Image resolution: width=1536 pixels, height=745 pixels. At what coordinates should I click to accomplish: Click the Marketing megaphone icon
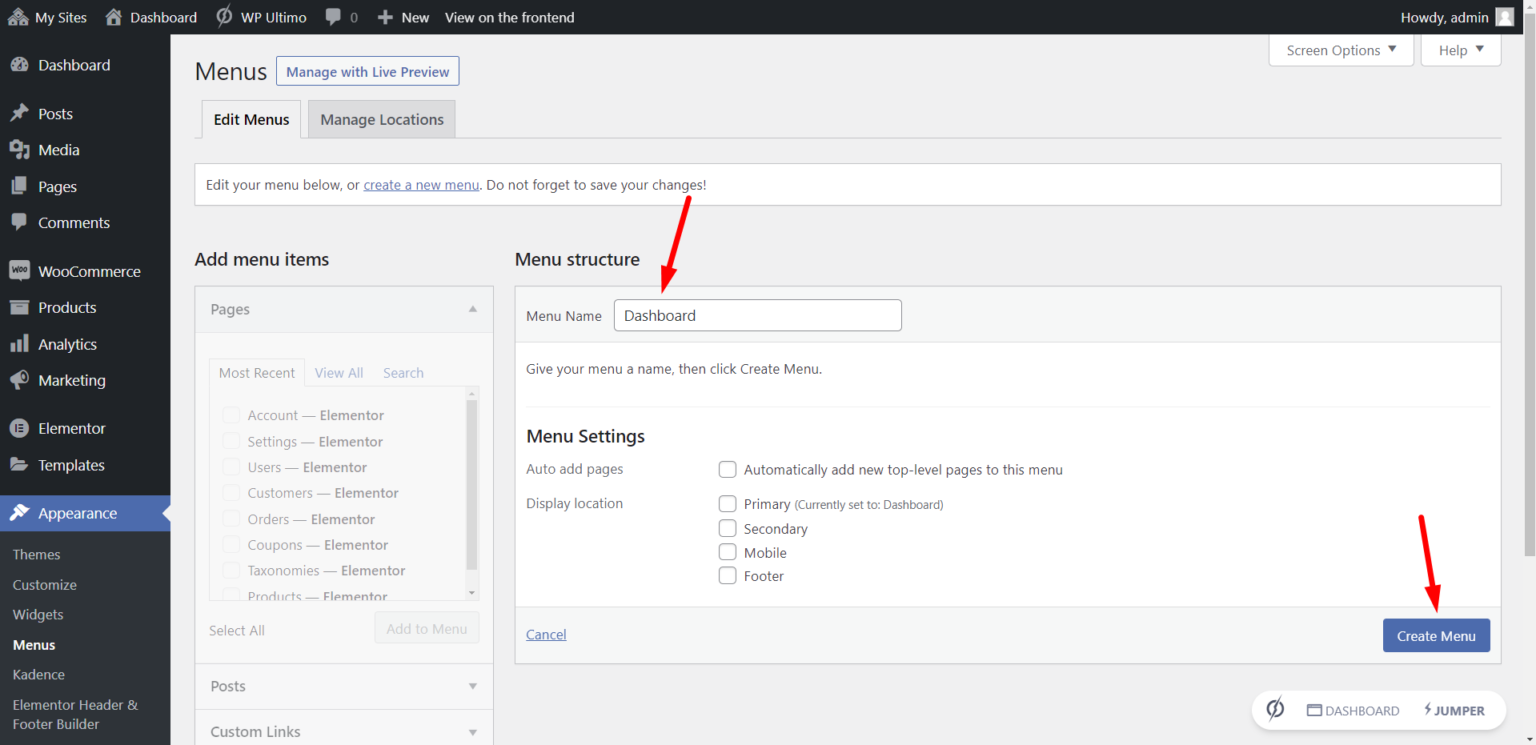[20, 380]
